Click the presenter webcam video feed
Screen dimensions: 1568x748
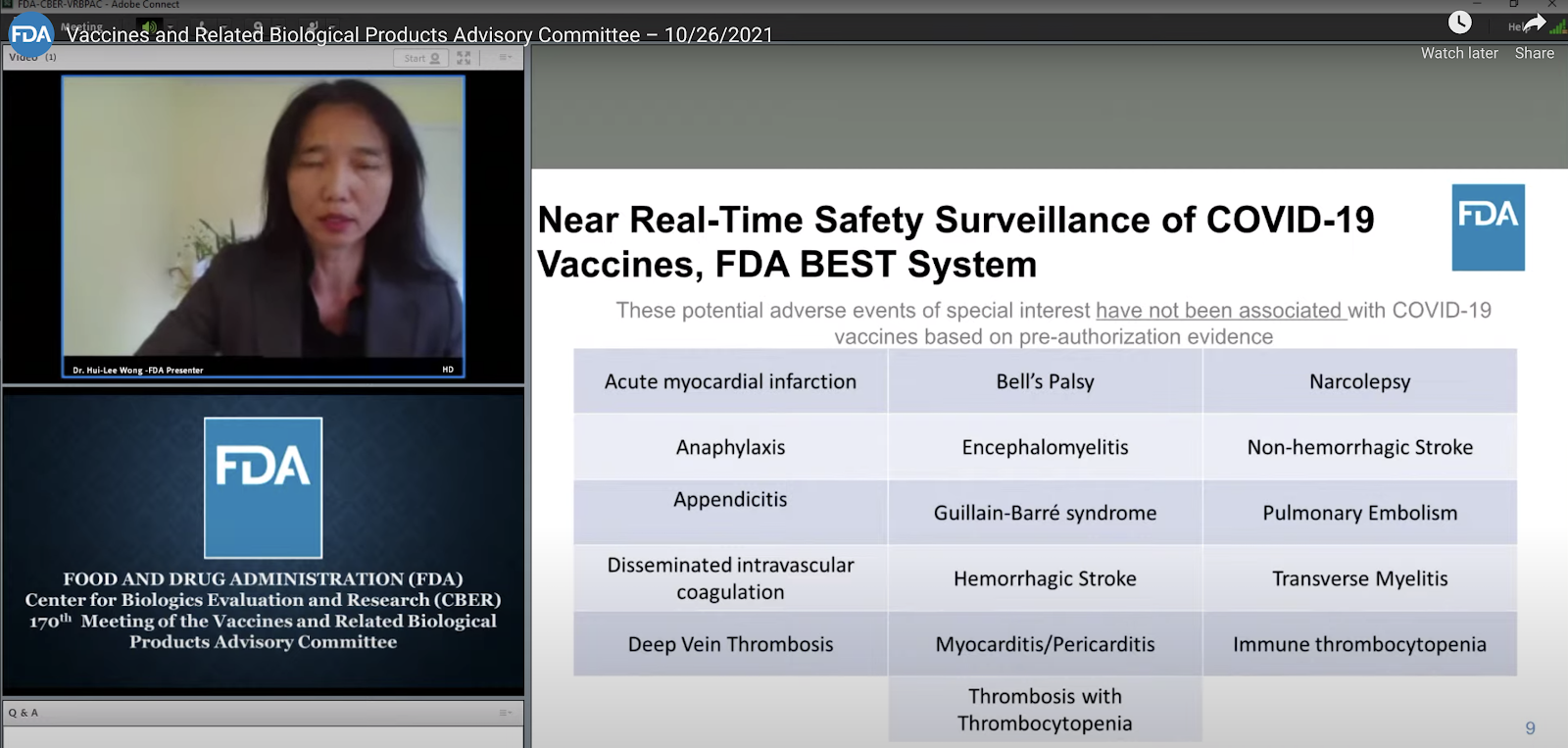[x=264, y=226]
